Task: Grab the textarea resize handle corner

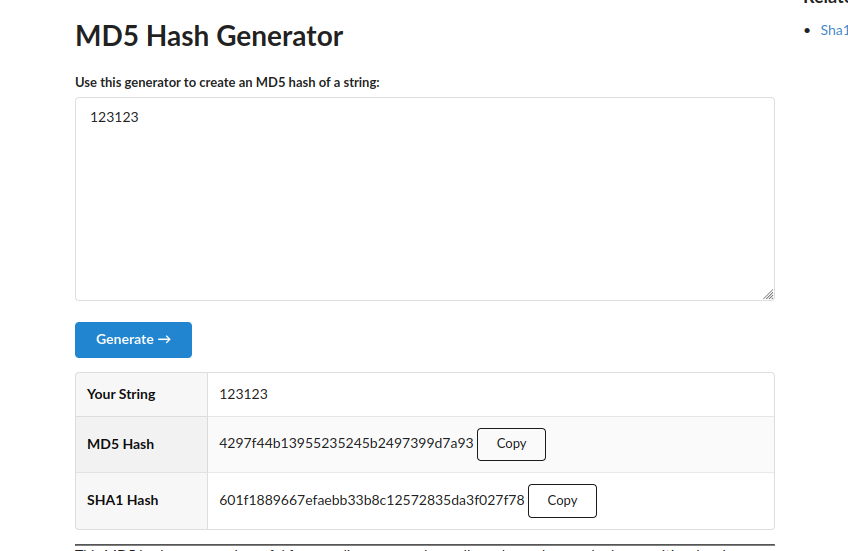Action: click(x=768, y=294)
